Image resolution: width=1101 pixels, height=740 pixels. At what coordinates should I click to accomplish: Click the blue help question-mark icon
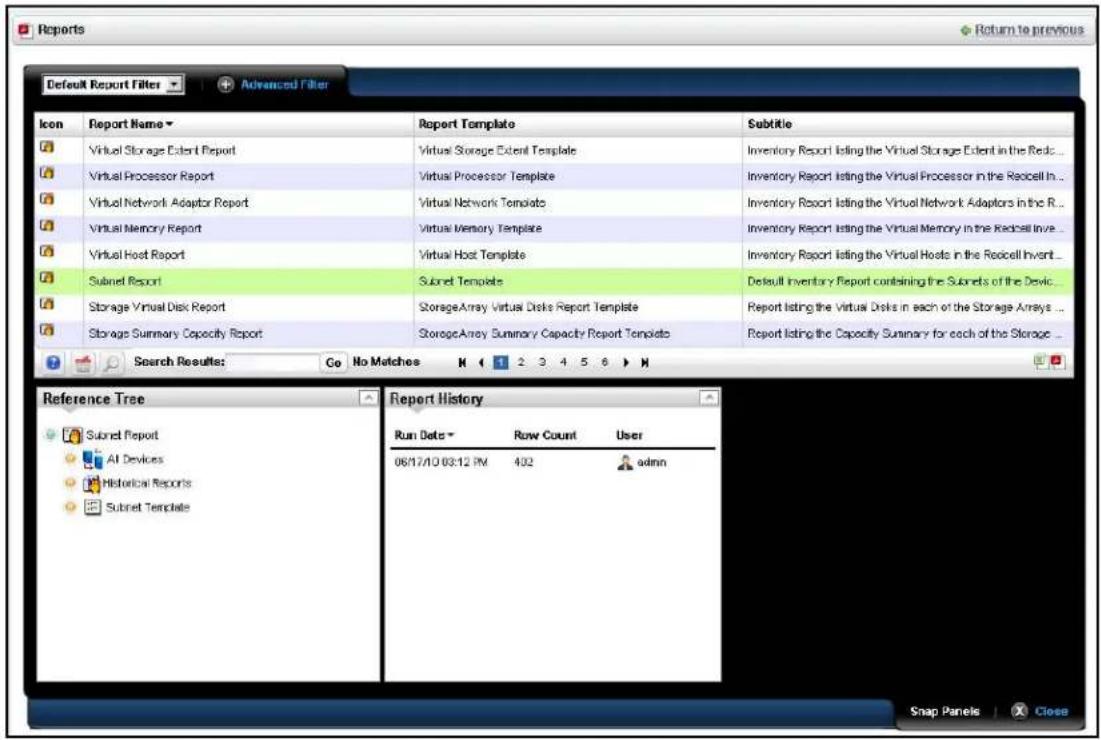pos(53,363)
